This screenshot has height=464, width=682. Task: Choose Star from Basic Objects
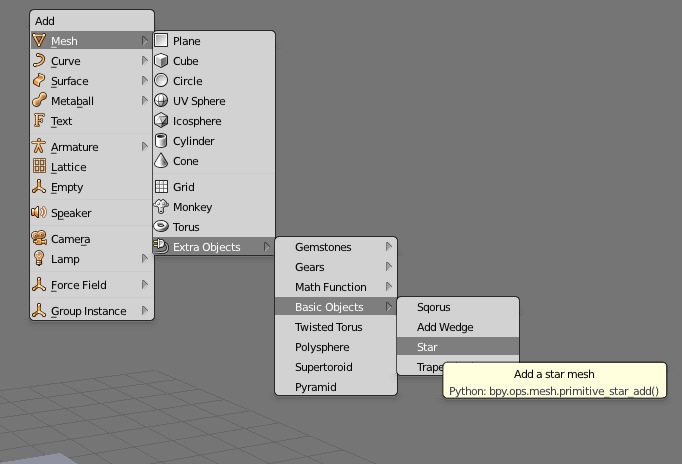click(458, 347)
